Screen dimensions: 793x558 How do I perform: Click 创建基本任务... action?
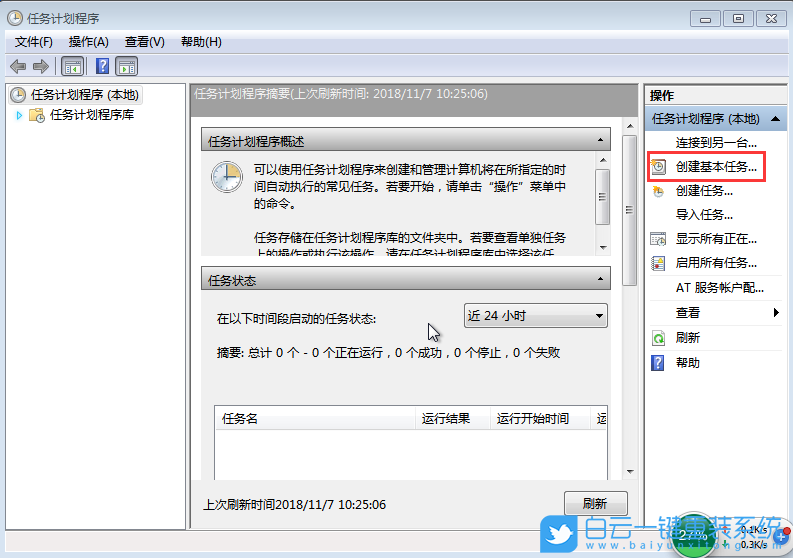(x=716, y=166)
